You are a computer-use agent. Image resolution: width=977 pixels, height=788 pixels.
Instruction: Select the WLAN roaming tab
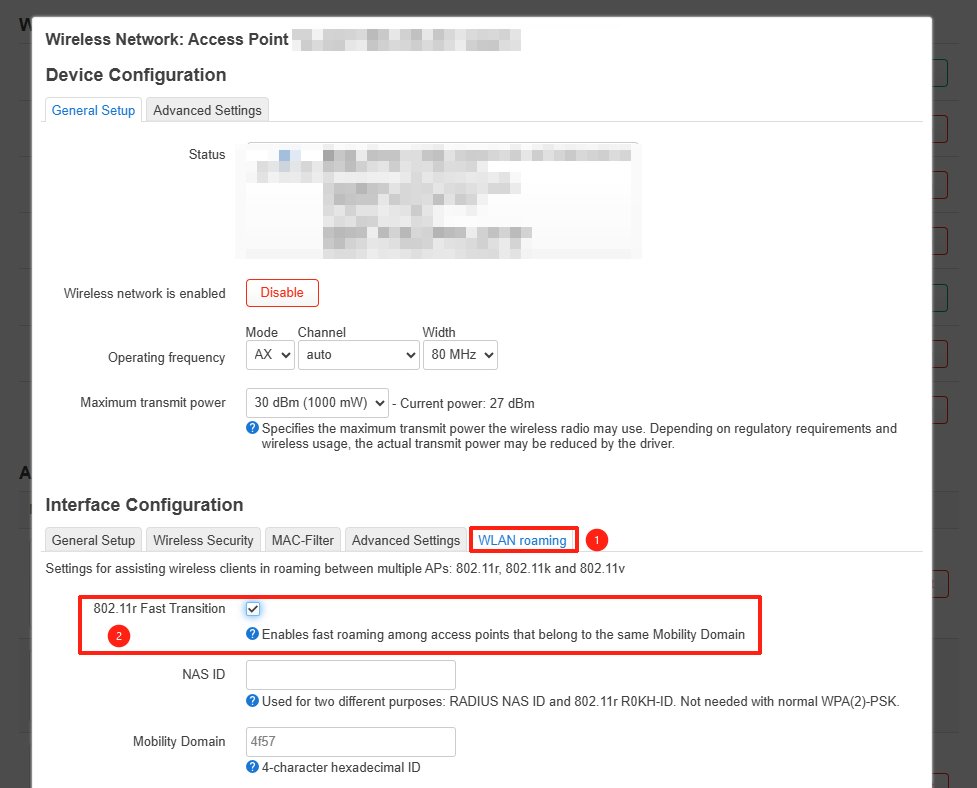(x=522, y=540)
